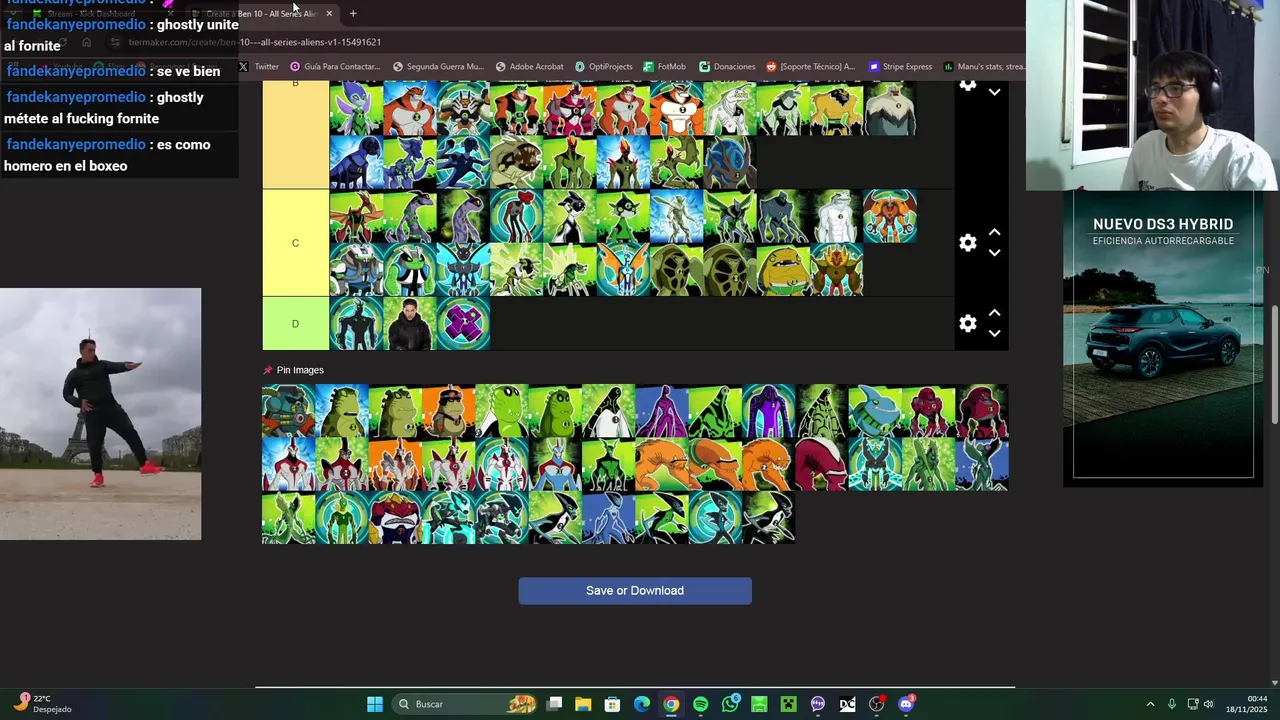The width and height of the screenshot is (1280, 720).
Task: Open WhatsApp from the taskbar
Action: tap(730, 704)
